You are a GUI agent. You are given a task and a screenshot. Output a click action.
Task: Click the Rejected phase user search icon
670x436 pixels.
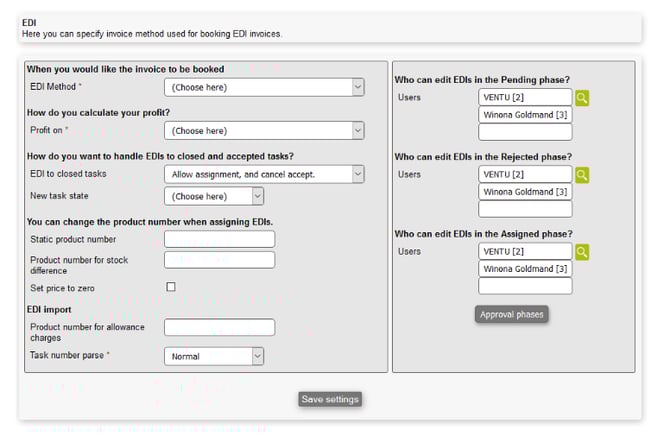click(582, 175)
